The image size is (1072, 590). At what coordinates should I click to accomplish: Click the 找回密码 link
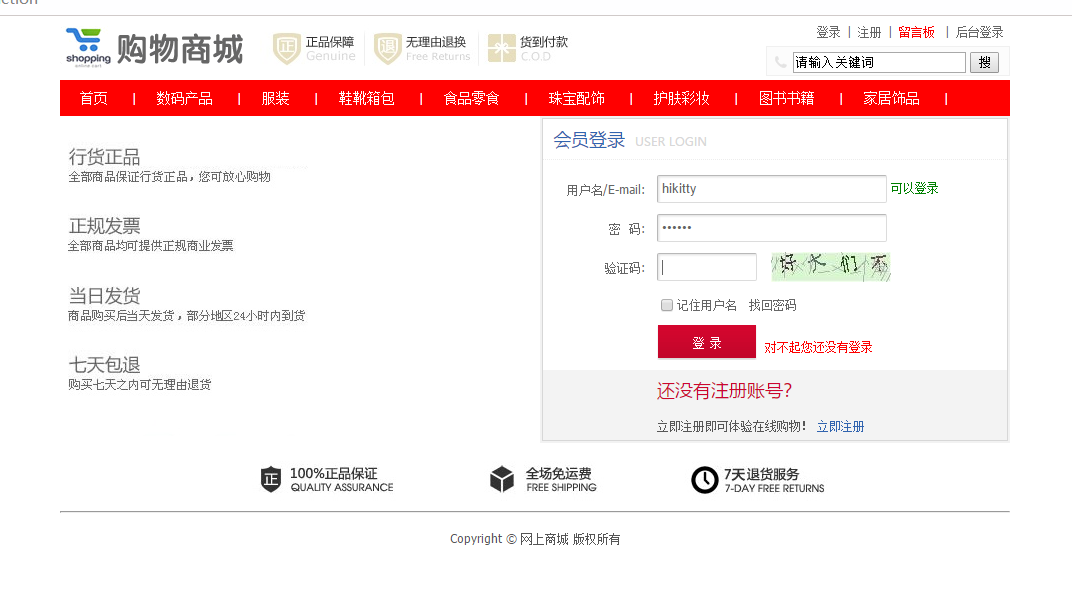click(x=772, y=305)
